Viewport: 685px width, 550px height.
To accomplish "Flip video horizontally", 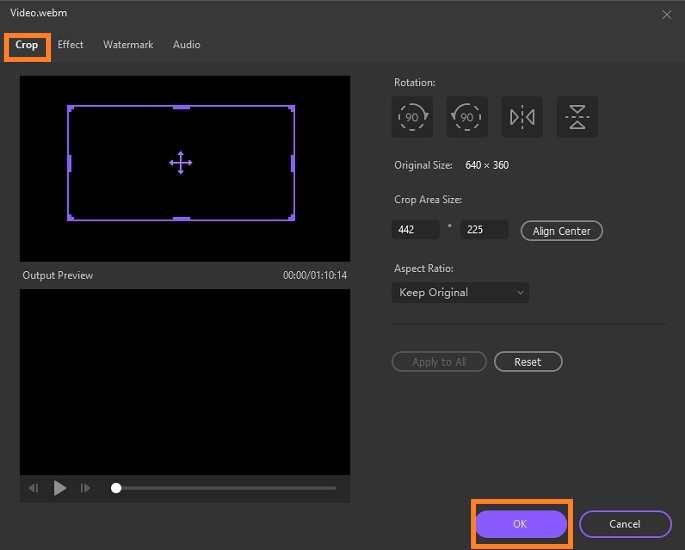I will (x=522, y=117).
